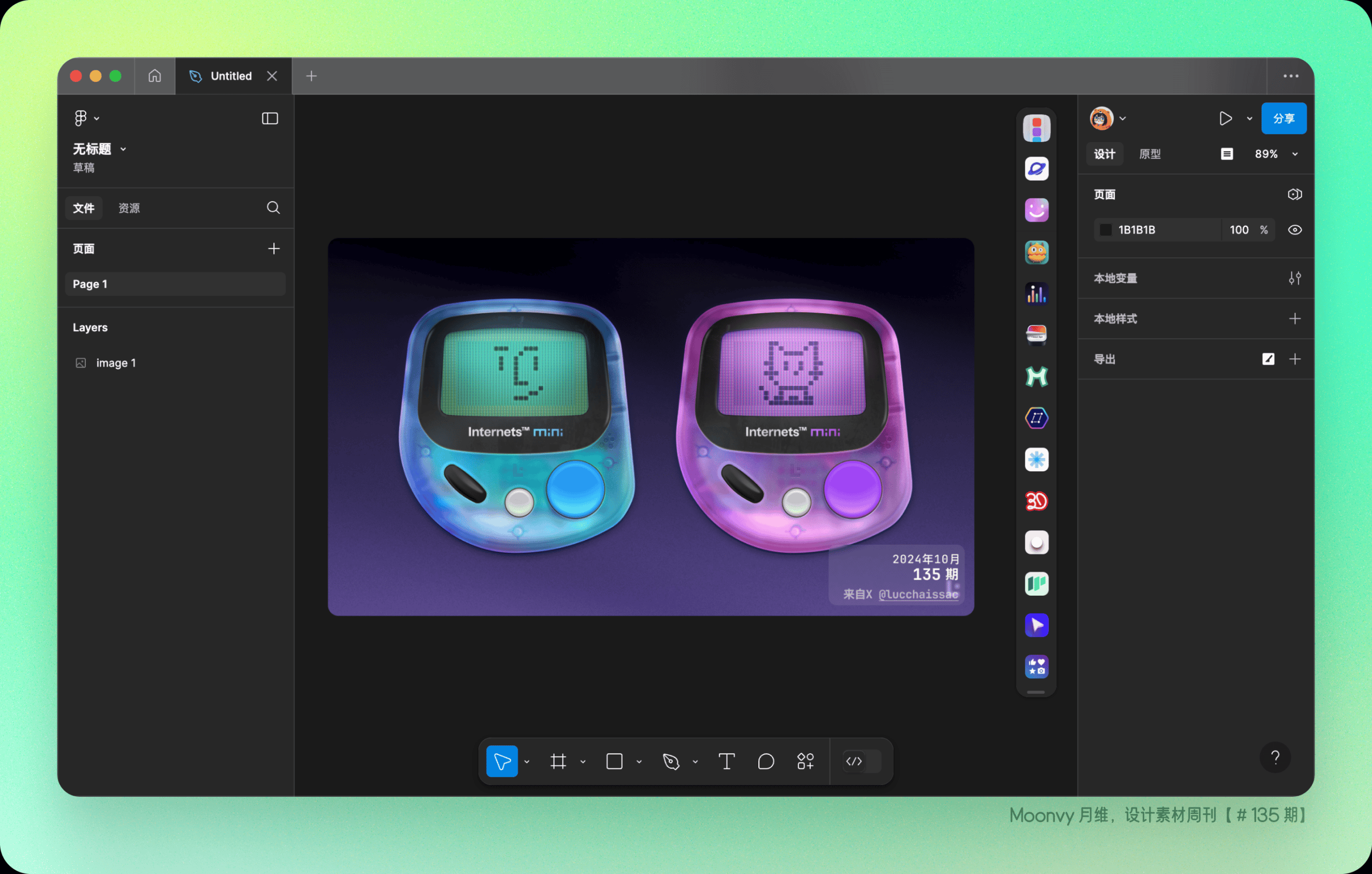Toggle the export page color profile icon

tap(1267, 359)
